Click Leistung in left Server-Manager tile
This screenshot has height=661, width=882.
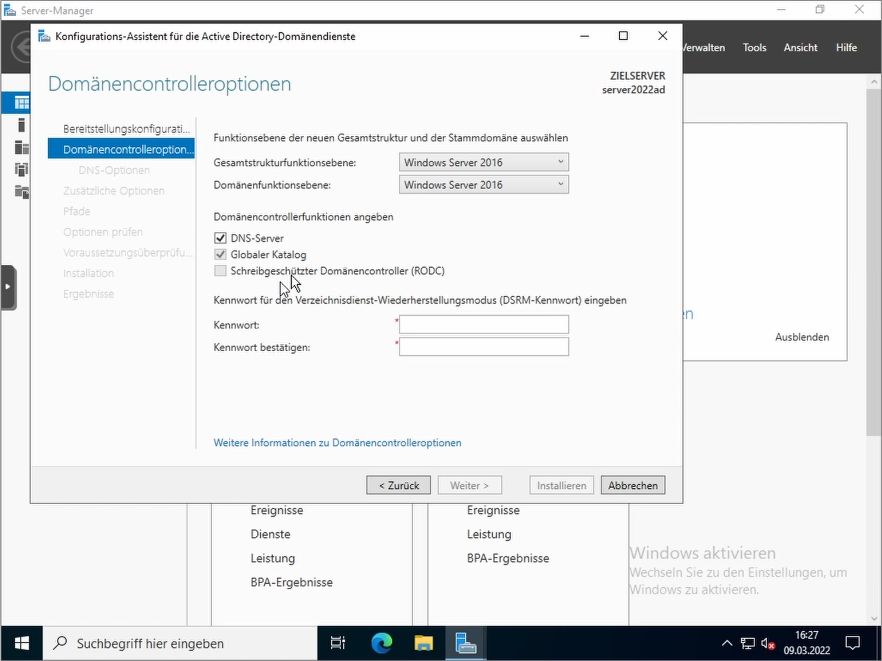pos(273,558)
